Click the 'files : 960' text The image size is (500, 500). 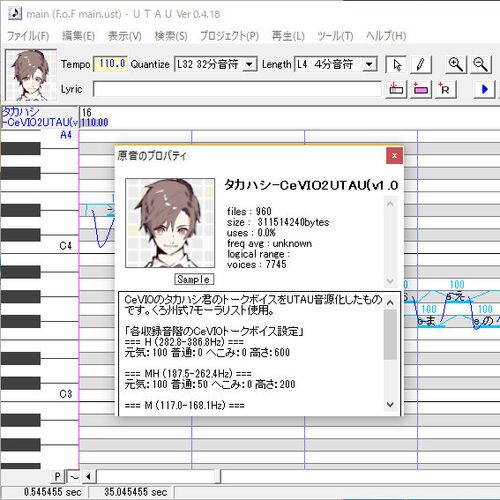(249, 211)
